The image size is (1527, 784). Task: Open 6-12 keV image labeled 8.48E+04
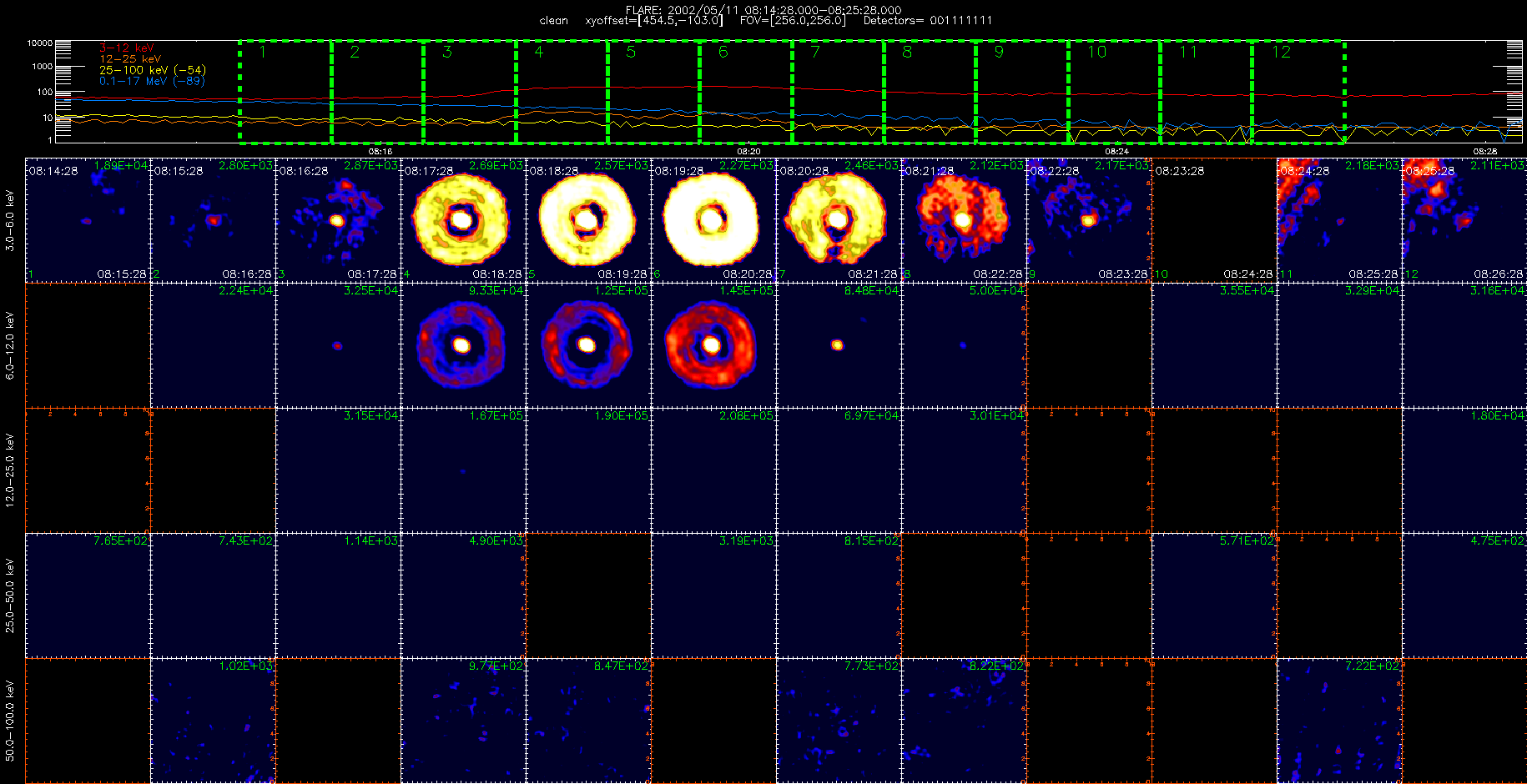tap(839, 345)
